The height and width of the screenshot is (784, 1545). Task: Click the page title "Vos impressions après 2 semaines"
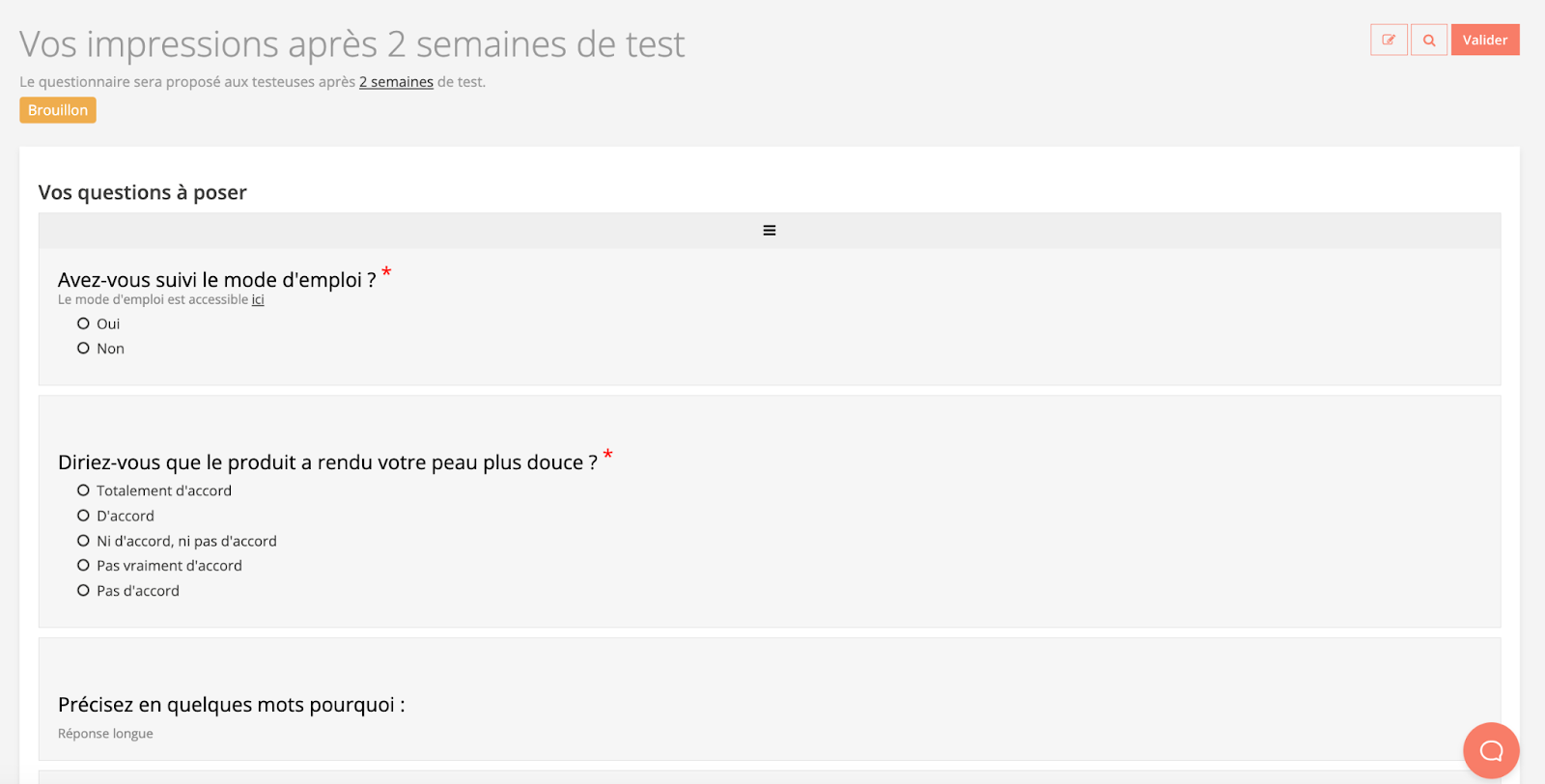pyautogui.click(x=352, y=44)
